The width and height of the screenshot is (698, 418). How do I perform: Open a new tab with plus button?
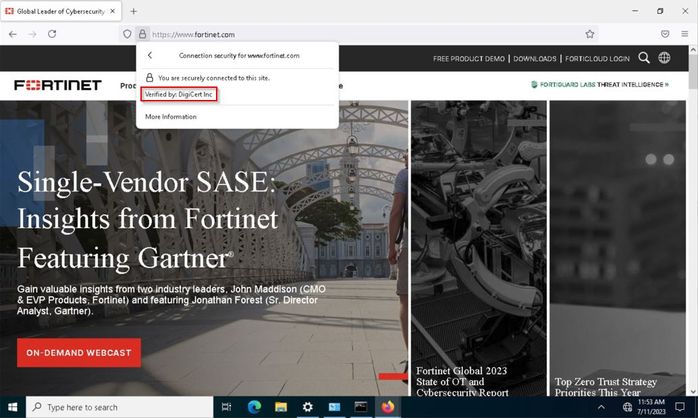(x=133, y=11)
